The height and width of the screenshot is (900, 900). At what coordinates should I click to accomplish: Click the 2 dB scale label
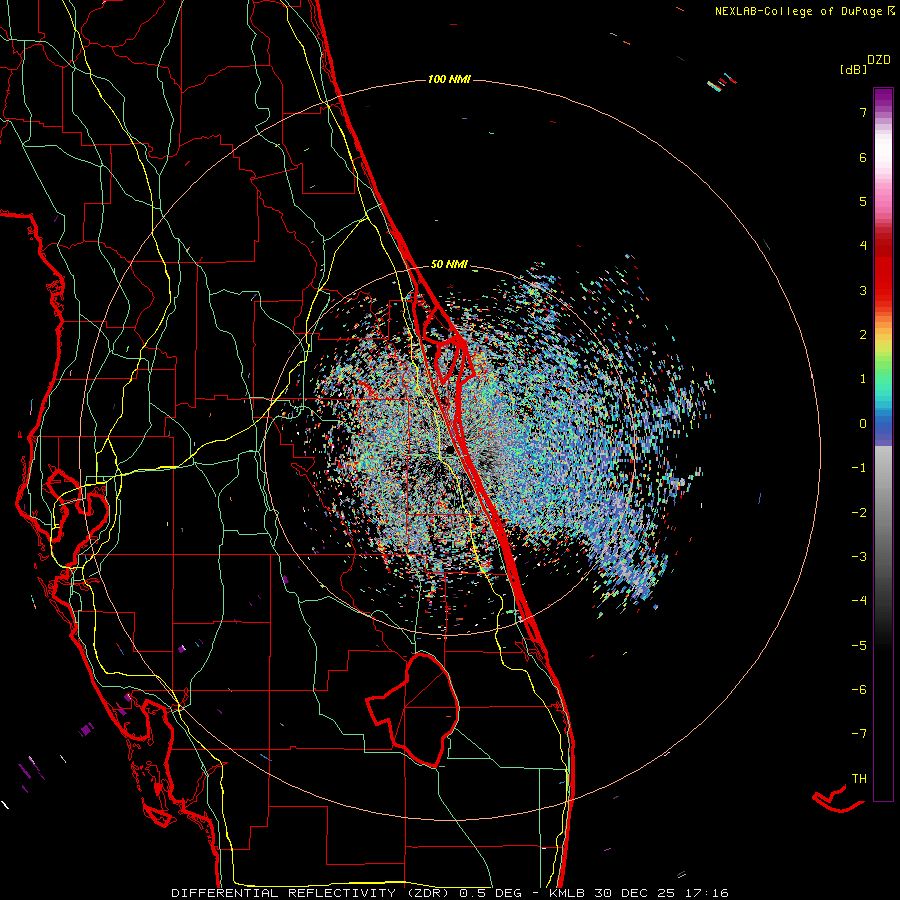(863, 335)
